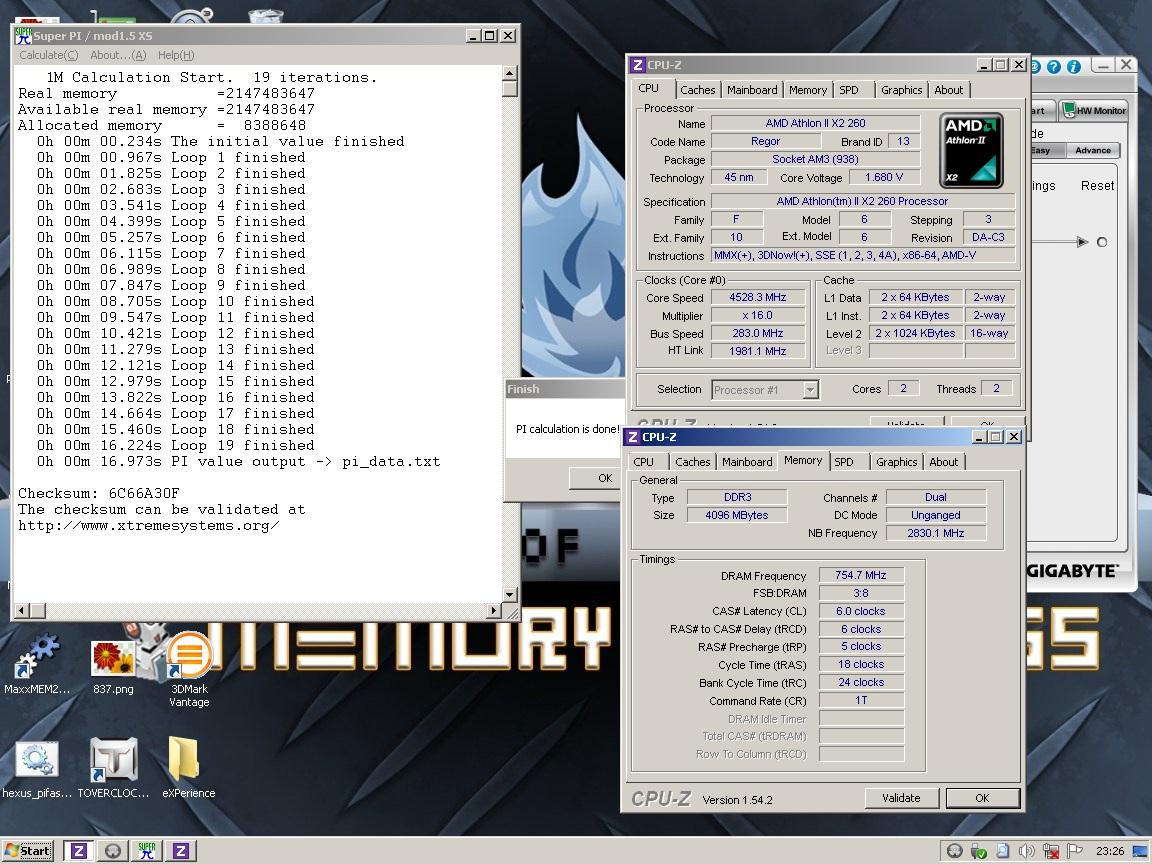Open the Help menu in Super PI
The image size is (1152, 864).
[176, 55]
